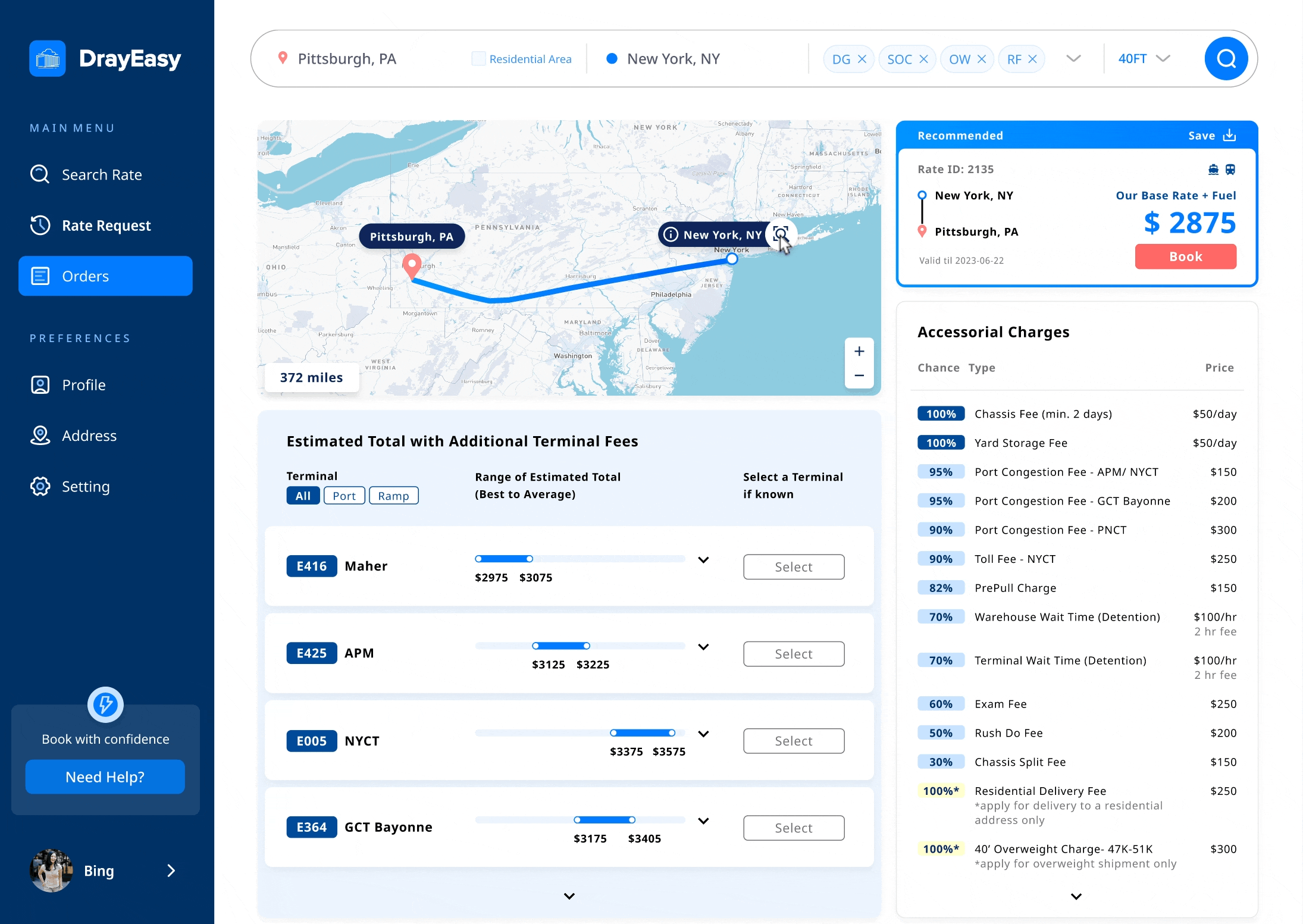Viewport: 1303px width, 924px height.
Task: Click the blue search magnifier button
Action: point(1226,58)
